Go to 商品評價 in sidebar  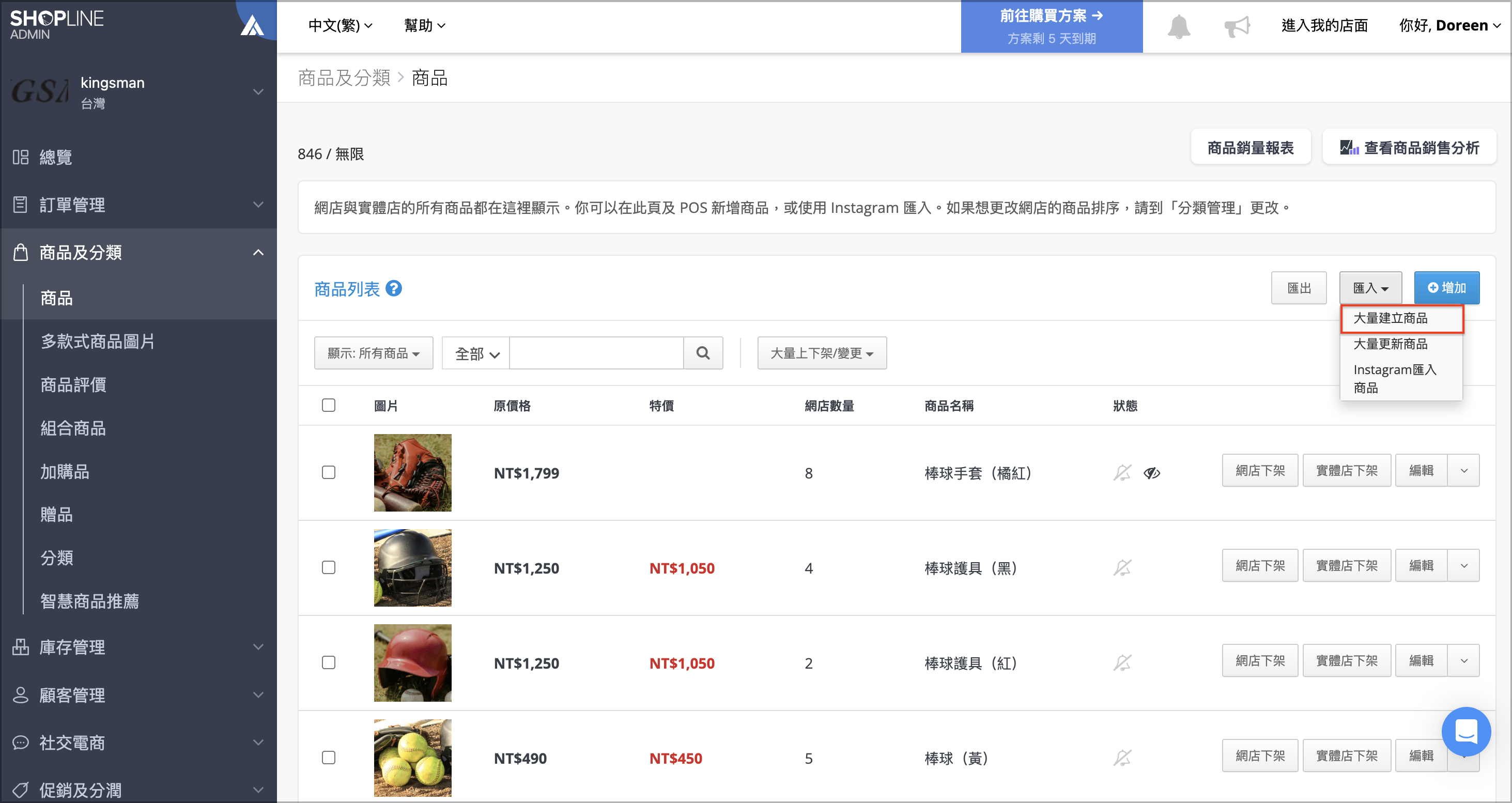[x=73, y=384]
